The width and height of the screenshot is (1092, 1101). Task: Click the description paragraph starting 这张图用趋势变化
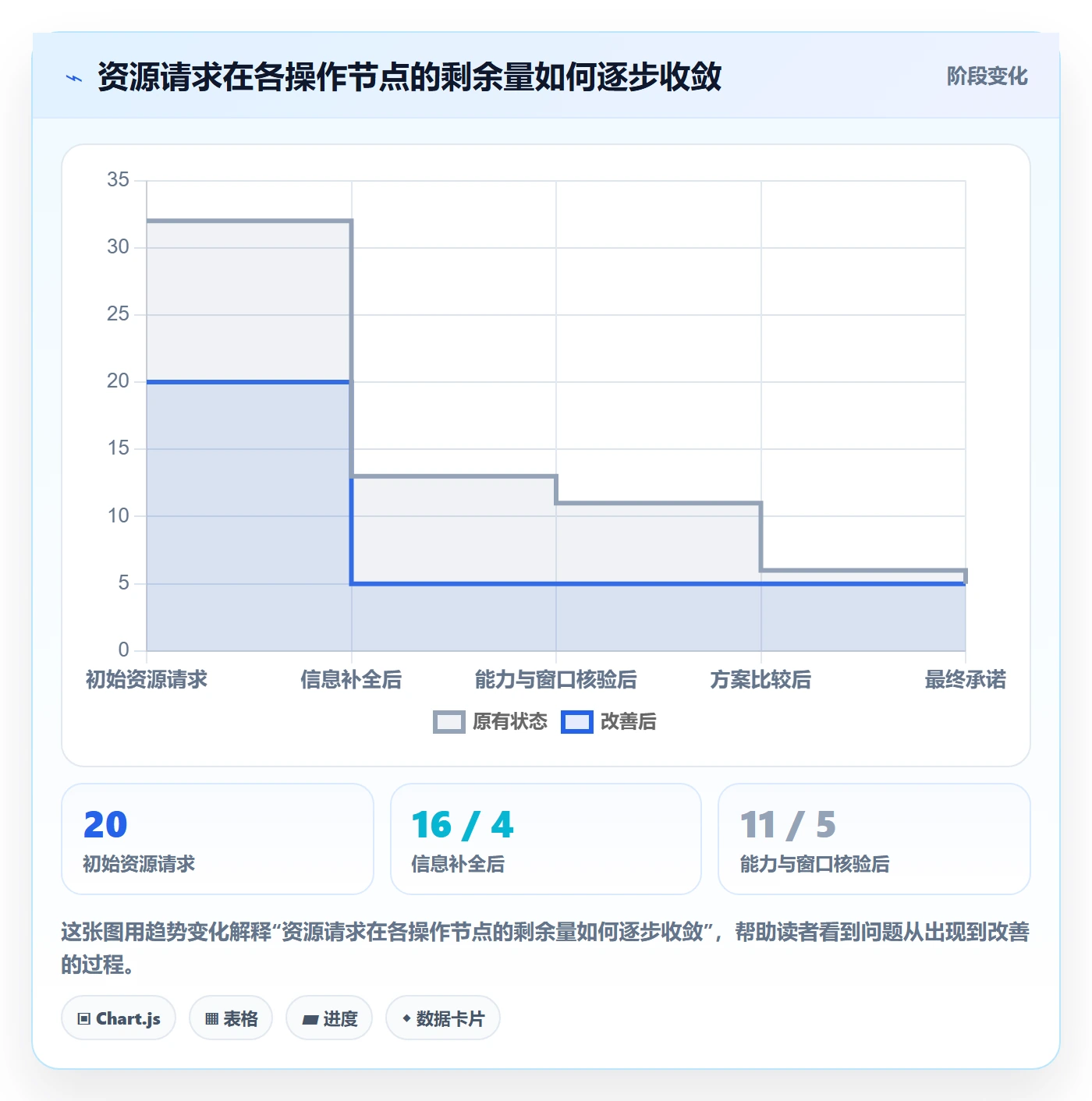545,947
